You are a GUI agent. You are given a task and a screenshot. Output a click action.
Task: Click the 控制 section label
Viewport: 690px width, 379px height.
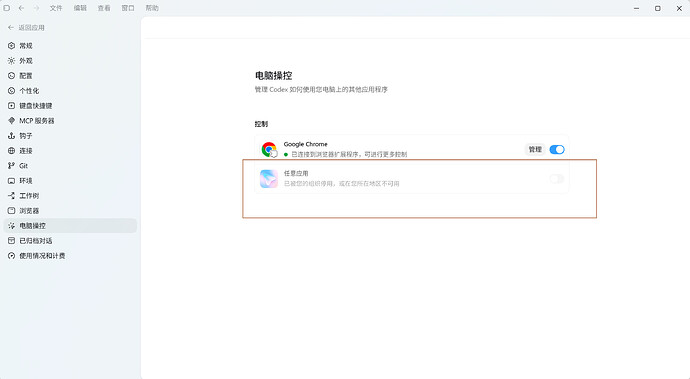pos(261,124)
